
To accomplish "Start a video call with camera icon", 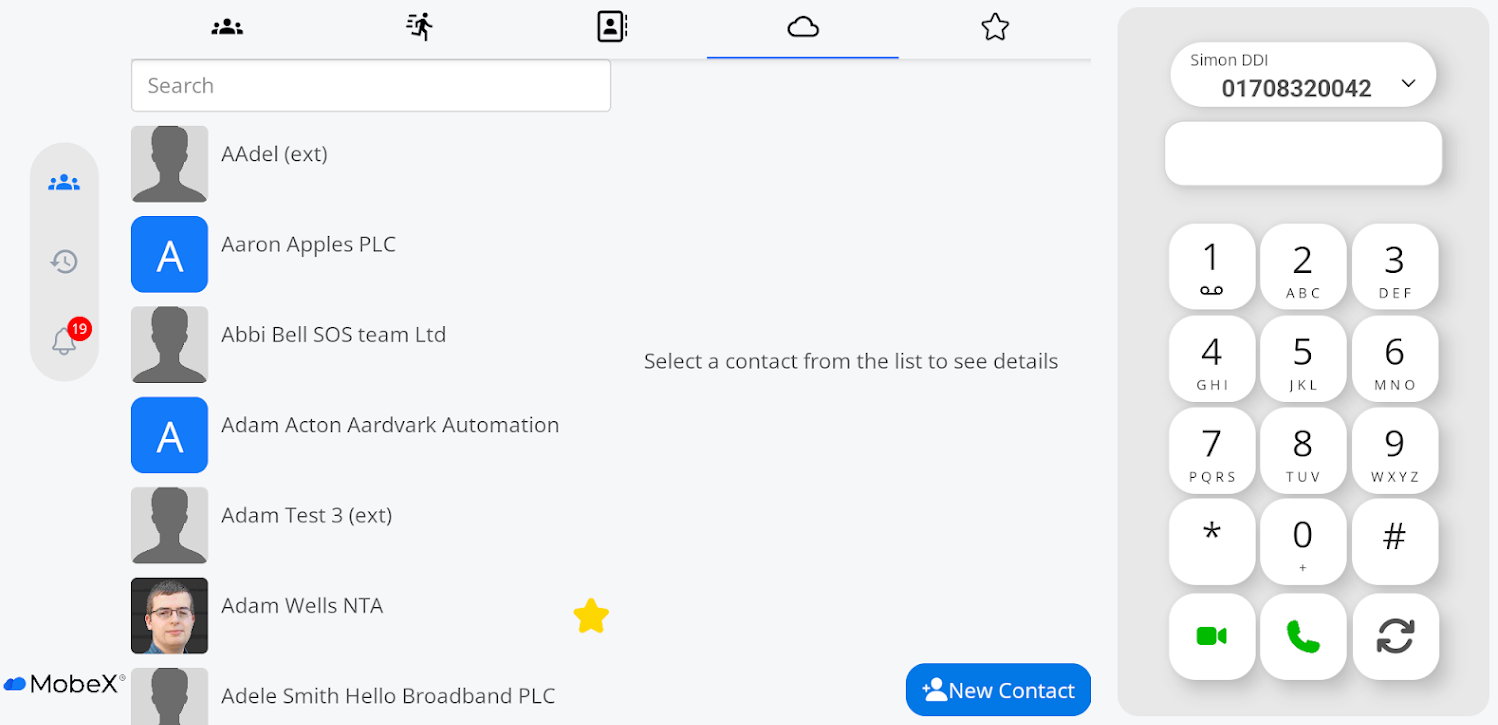I will point(1211,636).
